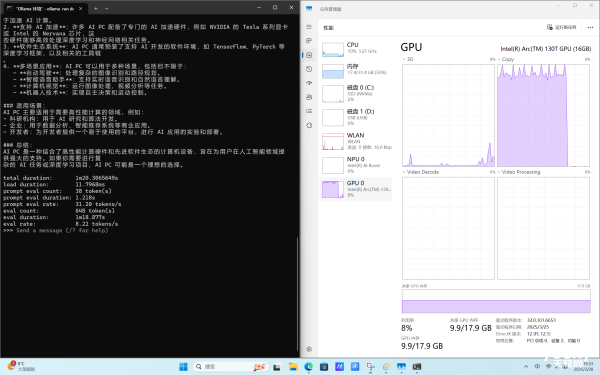600x375 pixels.
Task: Close the Ollama terminal tab
Action: 81,8
